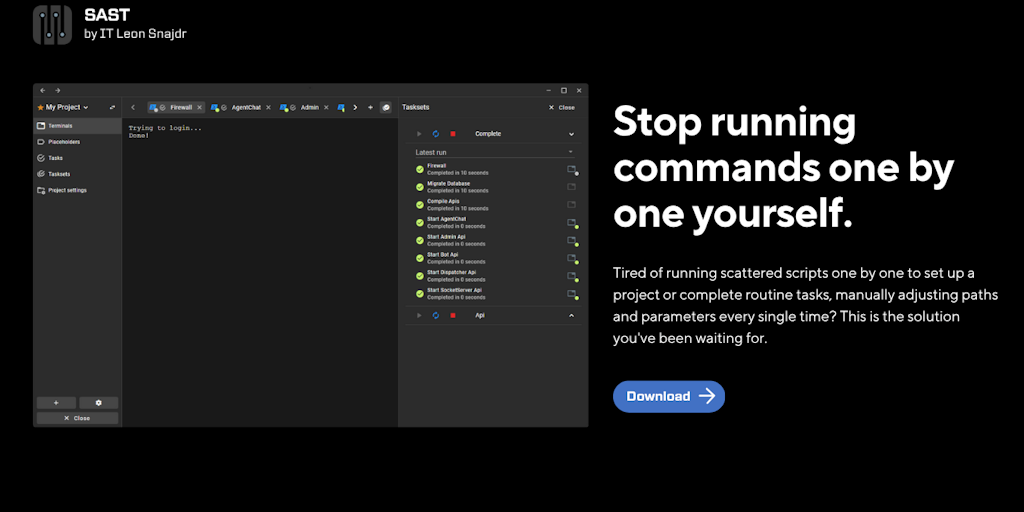
Task: Close the Admin terminal tab
Action: (325, 107)
